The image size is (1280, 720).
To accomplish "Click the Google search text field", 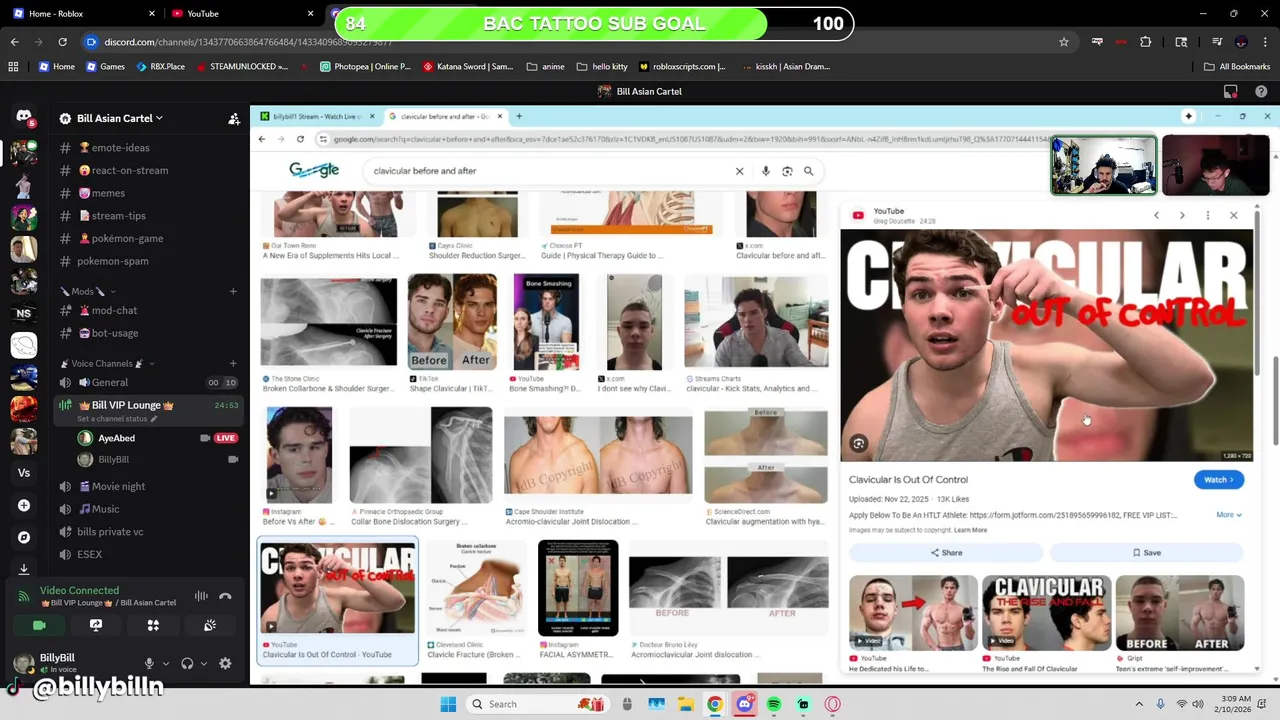I will (548, 171).
